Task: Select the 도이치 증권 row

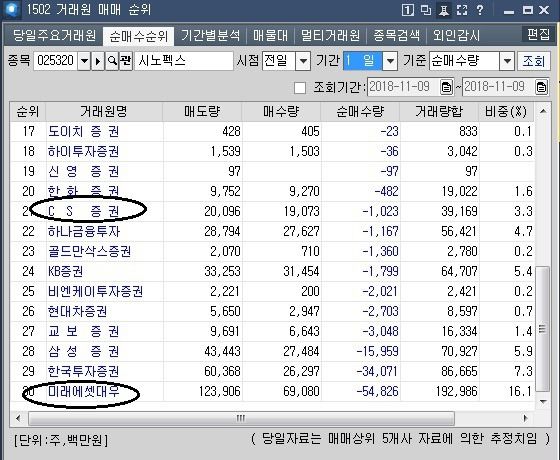Action: click(272, 131)
